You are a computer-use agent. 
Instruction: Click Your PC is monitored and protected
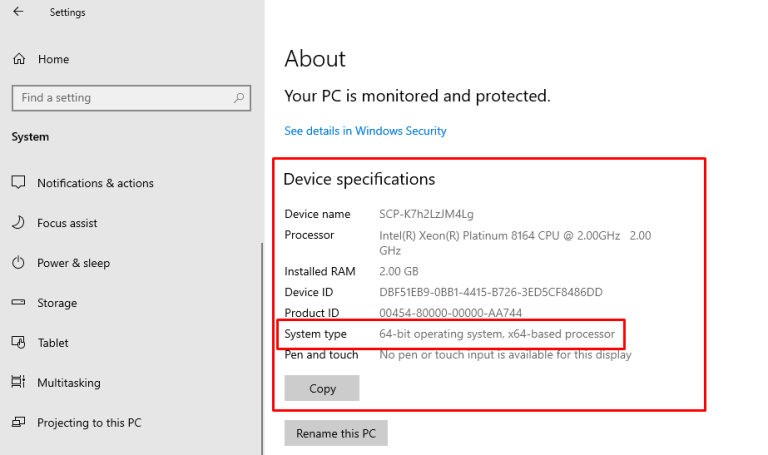pyautogui.click(x=417, y=96)
